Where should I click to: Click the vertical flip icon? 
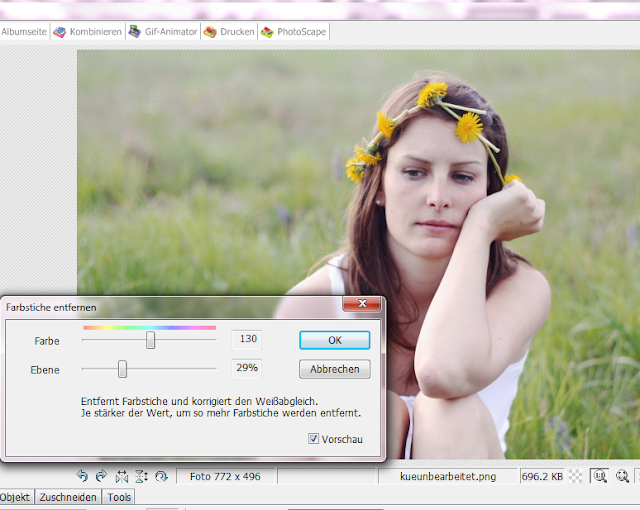pos(142,477)
